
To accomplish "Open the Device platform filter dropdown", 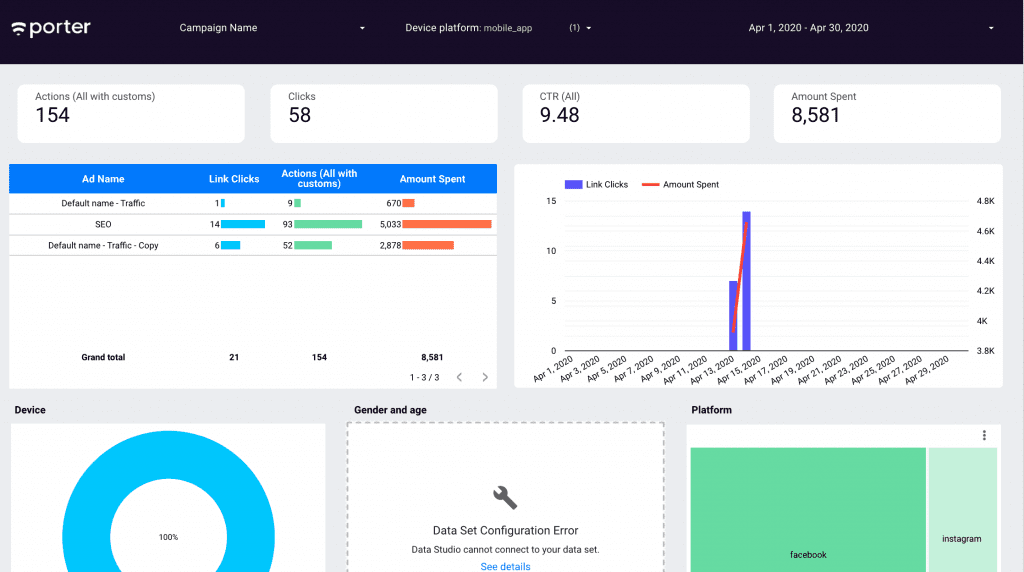I will (x=498, y=28).
